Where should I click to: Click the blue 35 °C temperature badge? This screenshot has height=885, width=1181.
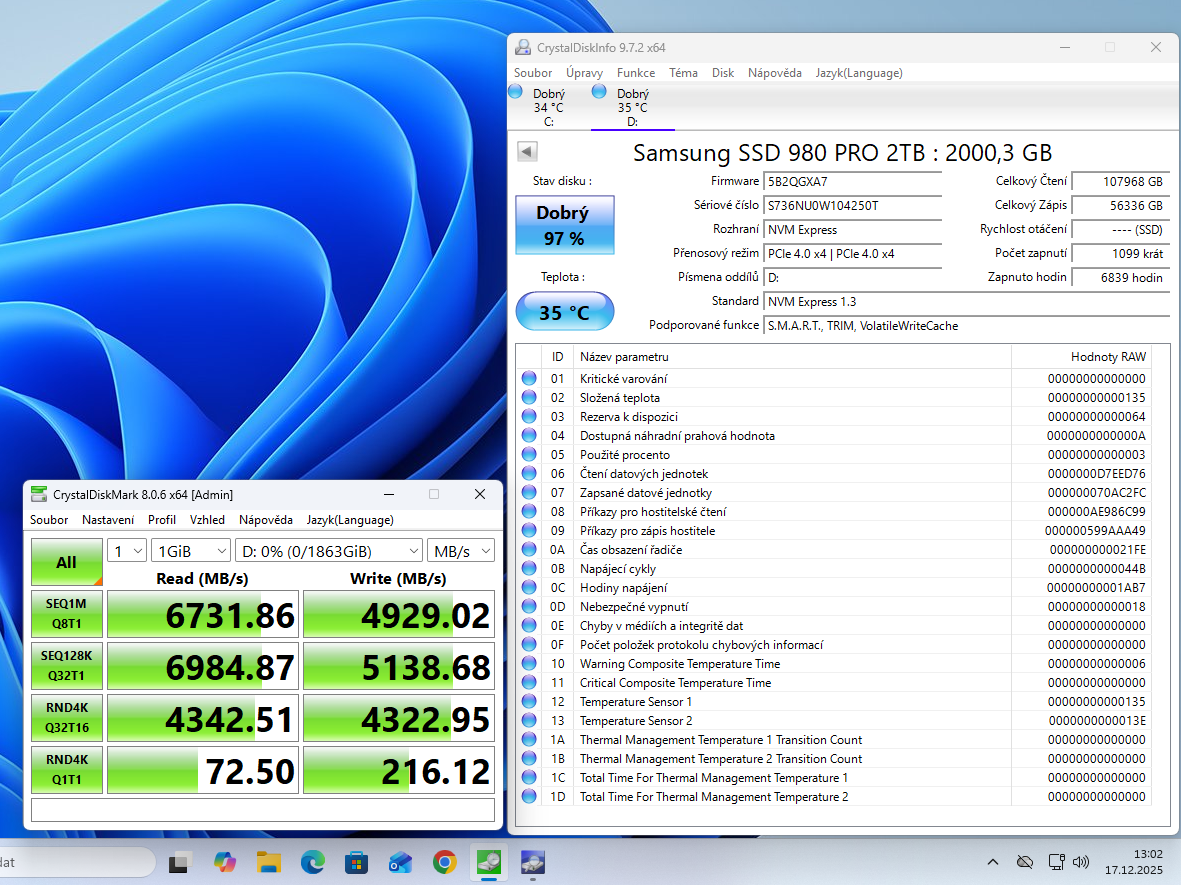pos(564,311)
